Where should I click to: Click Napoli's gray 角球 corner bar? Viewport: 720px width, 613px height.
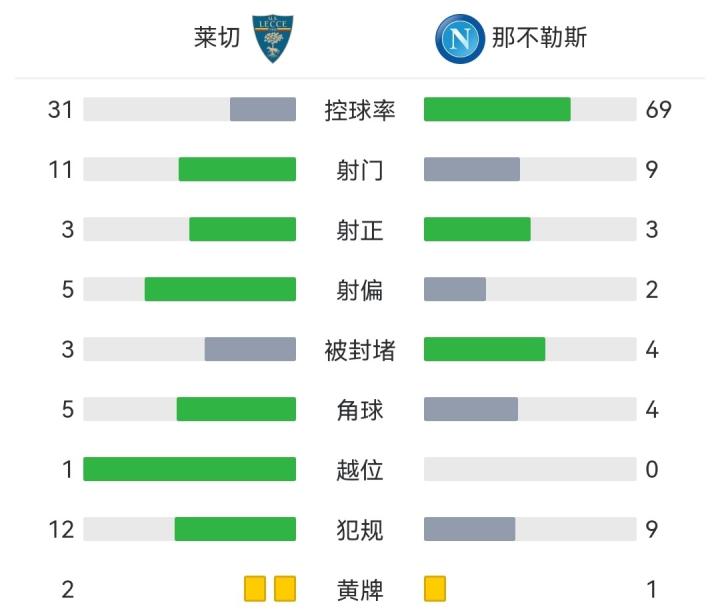471,409
